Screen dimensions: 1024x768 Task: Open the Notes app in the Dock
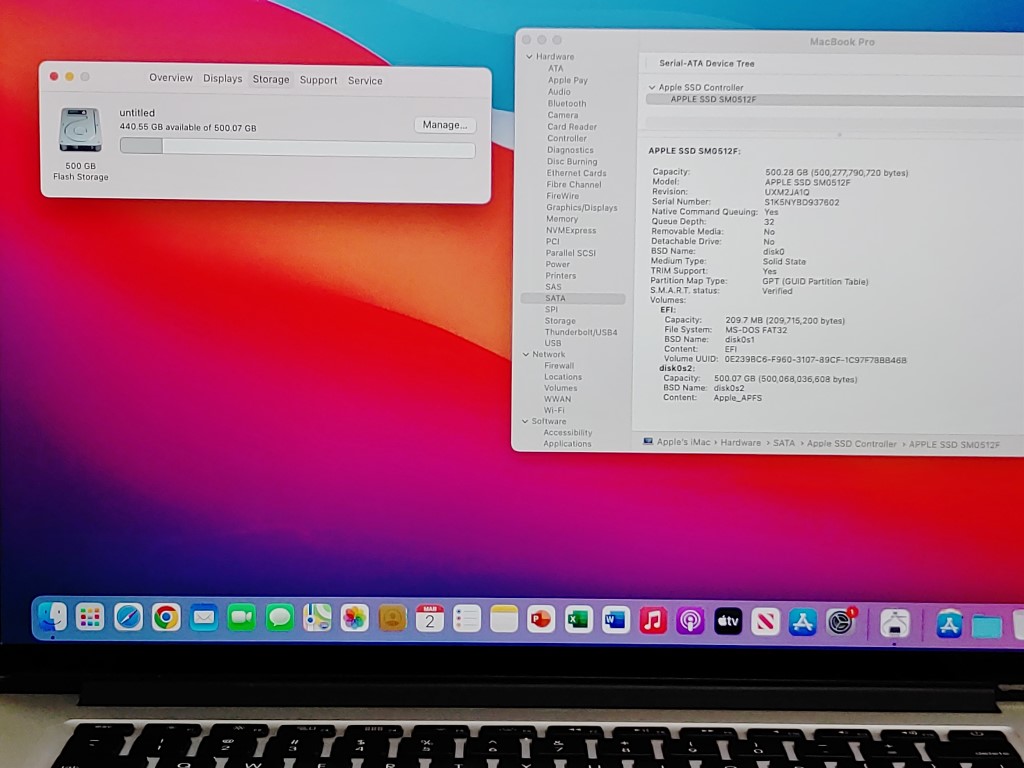coord(504,619)
